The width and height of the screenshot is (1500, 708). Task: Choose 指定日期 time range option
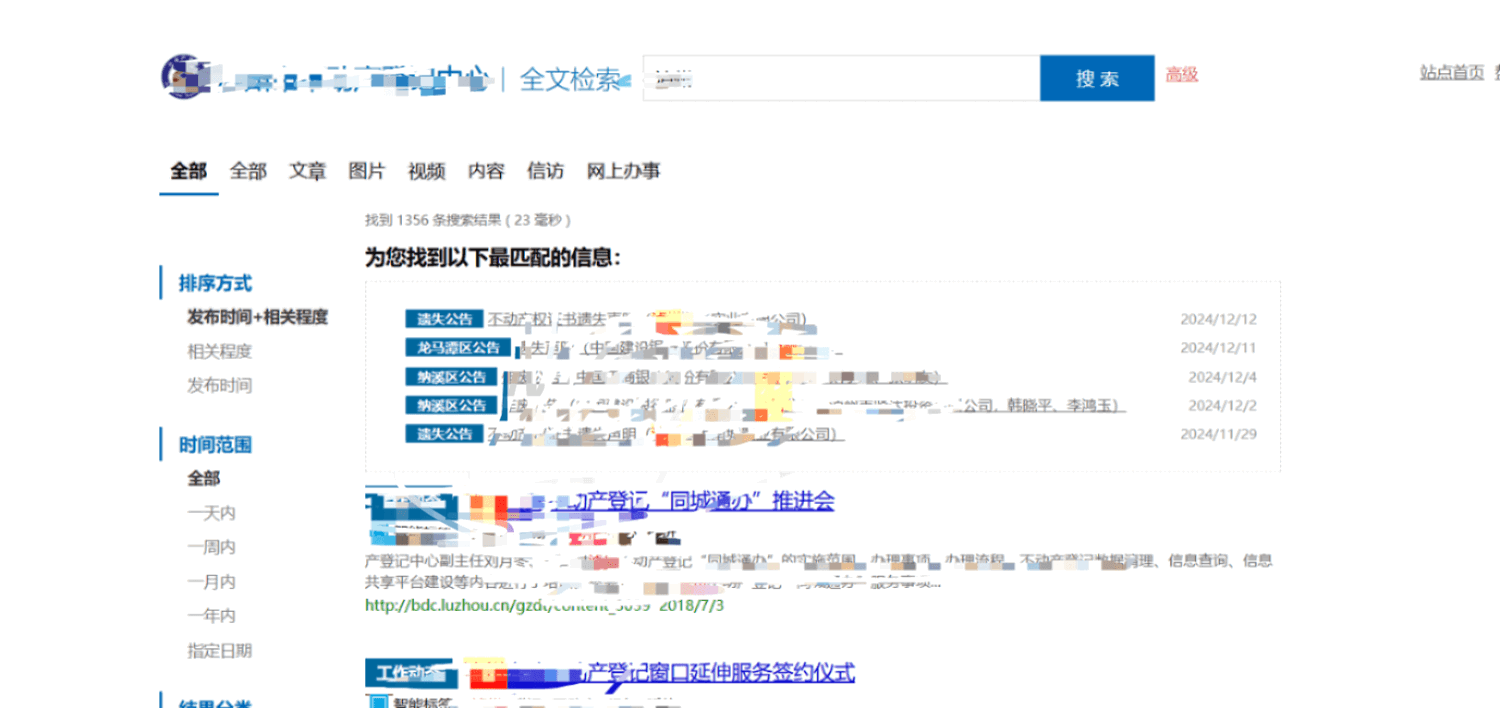[x=220, y=650]
